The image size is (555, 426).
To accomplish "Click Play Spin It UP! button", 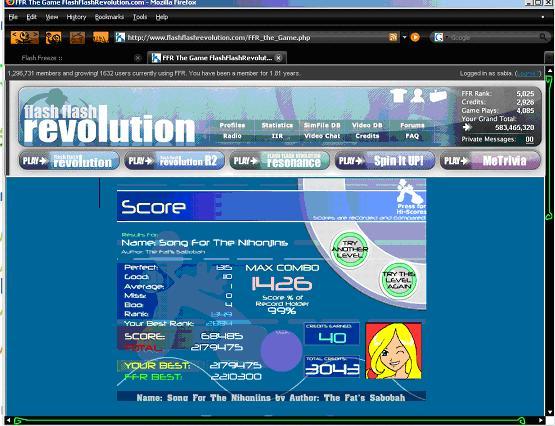I will click(x=385, y=161).
